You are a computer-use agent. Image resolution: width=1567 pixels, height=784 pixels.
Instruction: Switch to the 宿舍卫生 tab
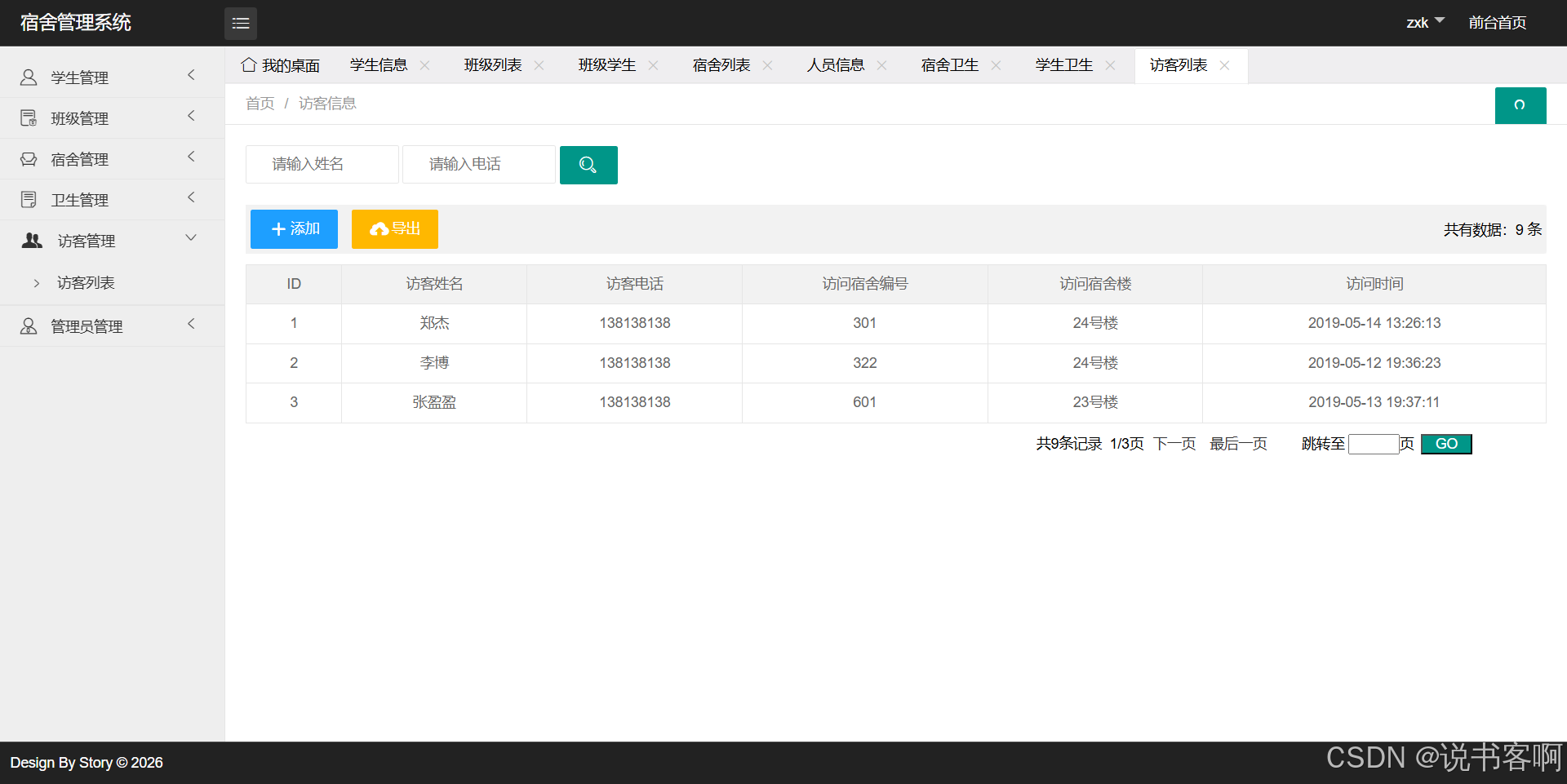pos(950,65)
